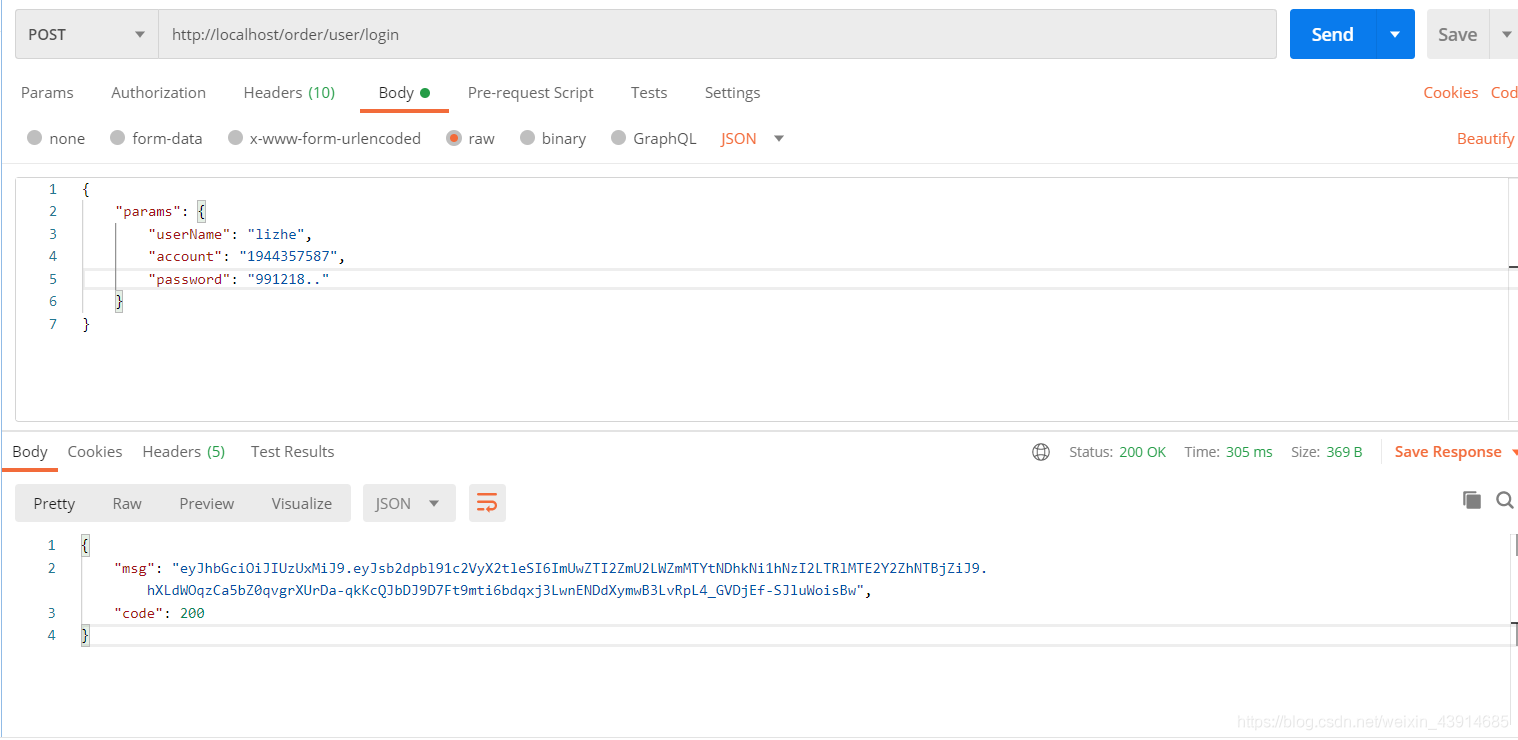
Task: Beautify the request body
Action: [1485, 138]
